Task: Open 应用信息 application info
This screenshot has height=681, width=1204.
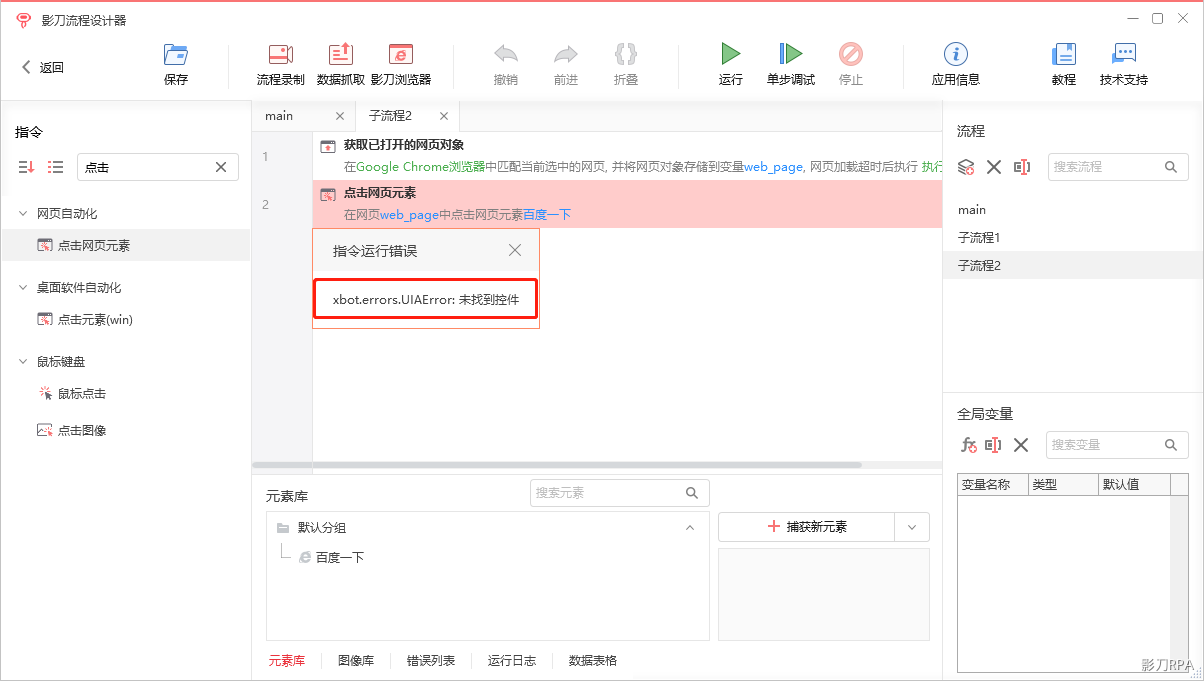Action: pyautogui.click(x=956, y=55)
